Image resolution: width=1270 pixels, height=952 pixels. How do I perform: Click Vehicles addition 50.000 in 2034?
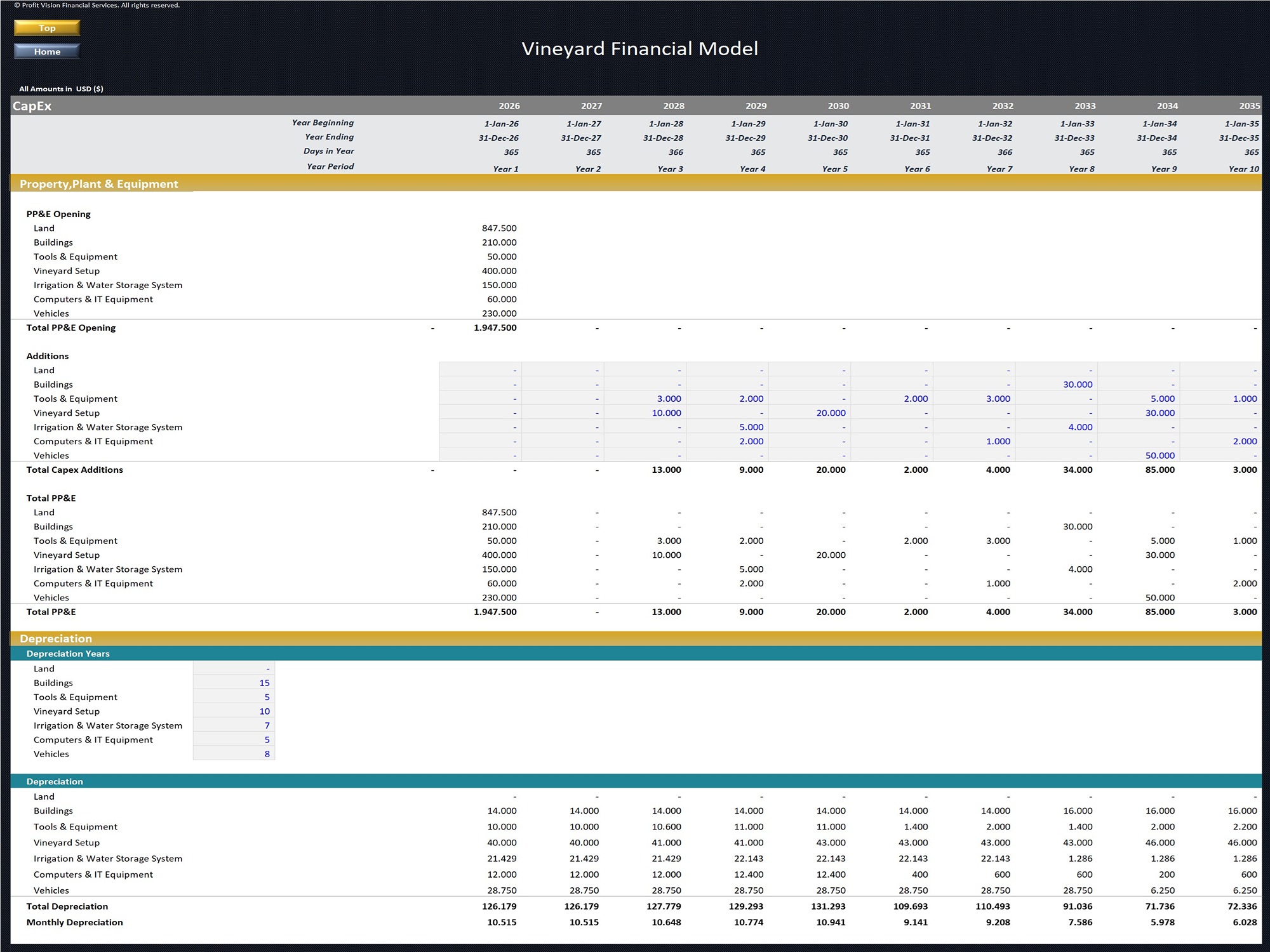point(1160,456)
